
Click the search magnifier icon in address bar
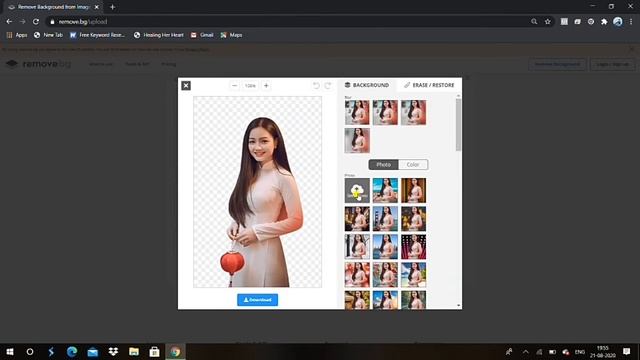pos(534,22)
